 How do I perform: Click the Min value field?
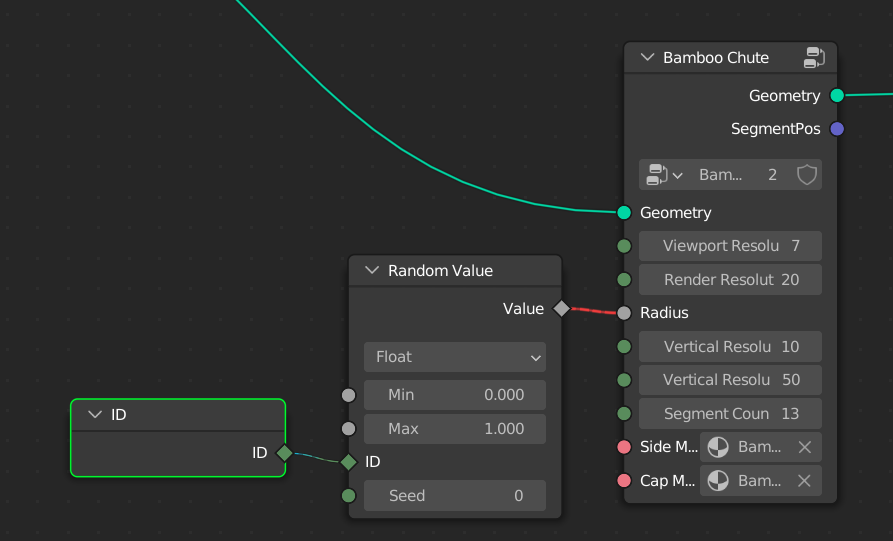(x=455, y=395)
